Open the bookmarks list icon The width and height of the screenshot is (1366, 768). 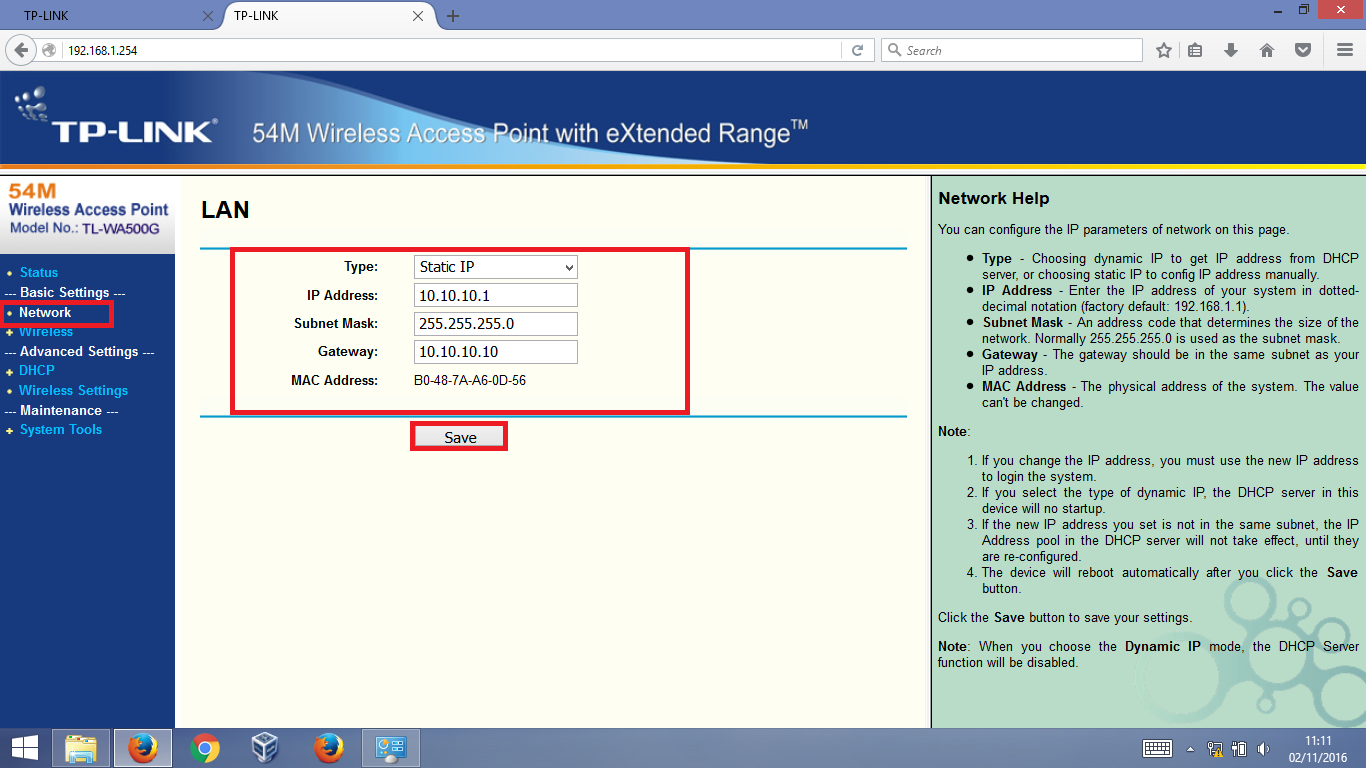click(x=1195, y=50)
